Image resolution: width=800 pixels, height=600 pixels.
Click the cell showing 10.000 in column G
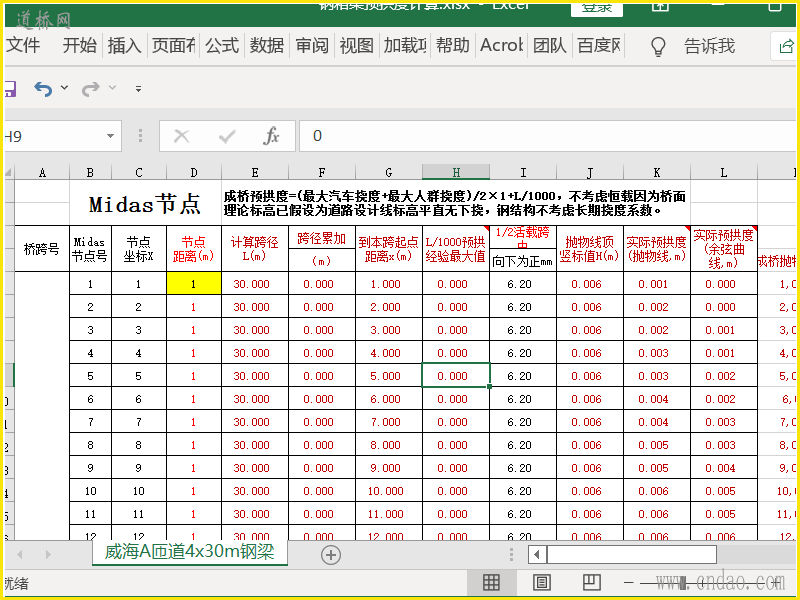[x=388, y=491]
